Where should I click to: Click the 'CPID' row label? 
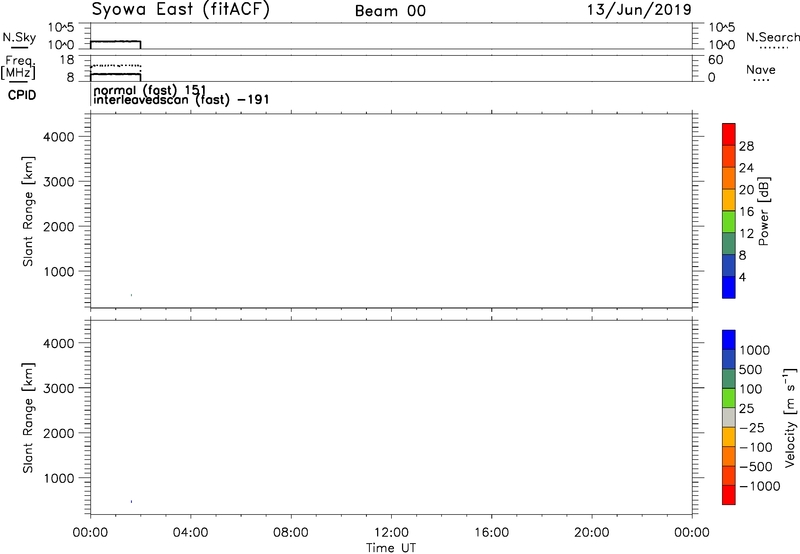[x=22, y=95]
